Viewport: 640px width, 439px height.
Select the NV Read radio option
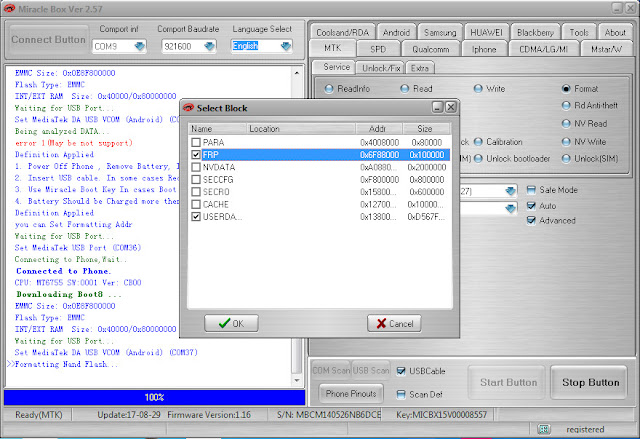pyautogui.click(x=566, y=123)
